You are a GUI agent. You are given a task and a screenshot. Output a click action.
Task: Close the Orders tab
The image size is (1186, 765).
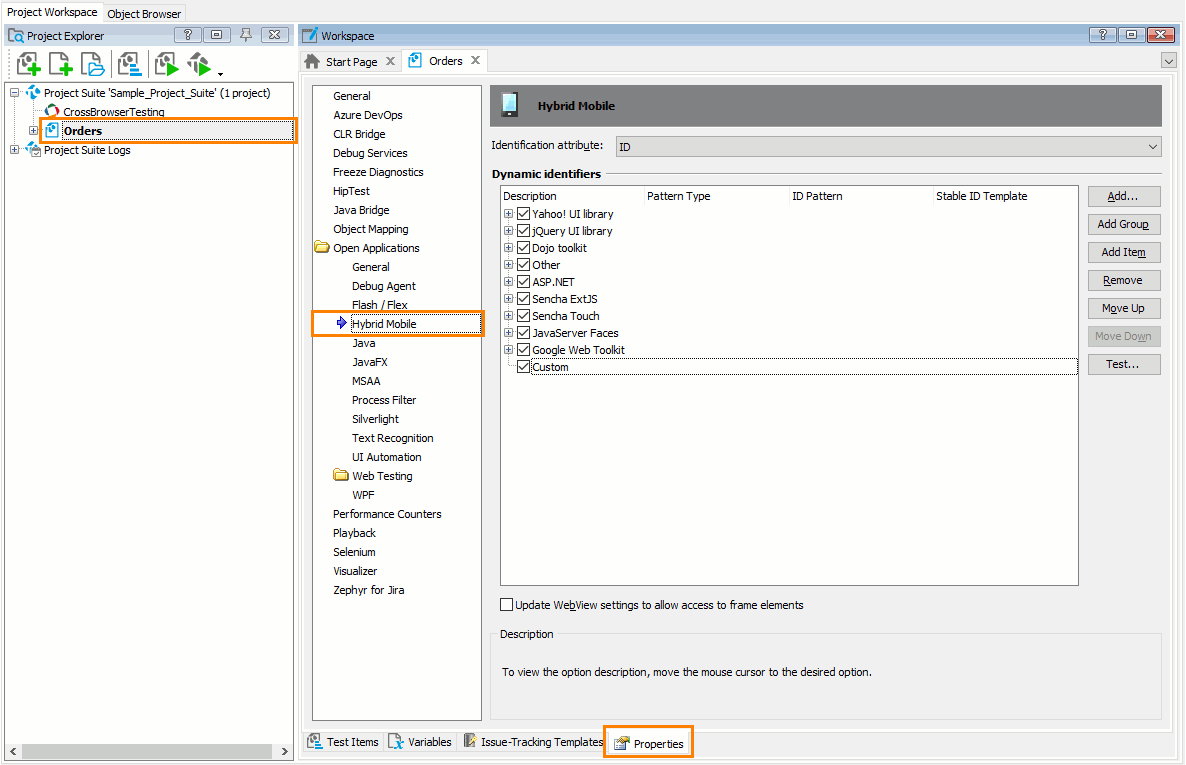point(475,61)
